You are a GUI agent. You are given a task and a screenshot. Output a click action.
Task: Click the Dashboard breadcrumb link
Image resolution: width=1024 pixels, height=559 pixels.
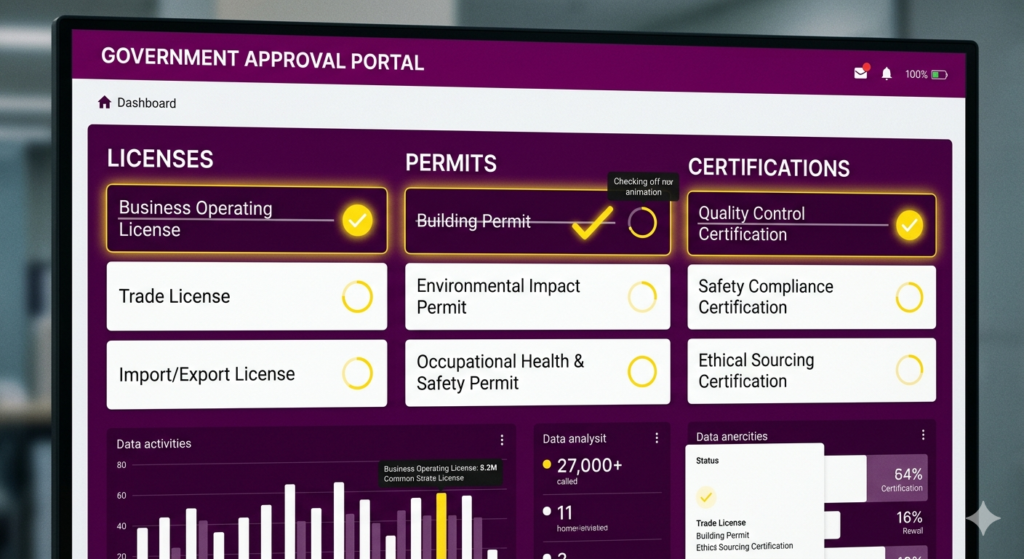pyautogui.click(x=146, y=103)
